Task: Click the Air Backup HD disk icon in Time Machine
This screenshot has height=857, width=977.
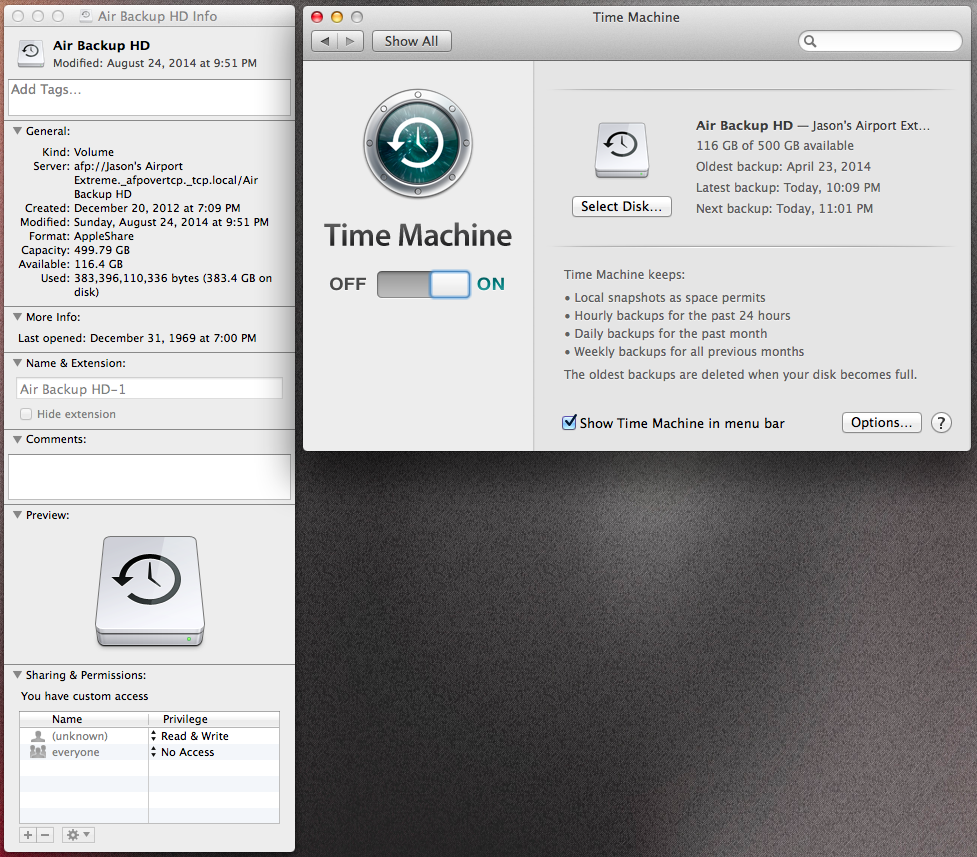Action: coord(622,150)
